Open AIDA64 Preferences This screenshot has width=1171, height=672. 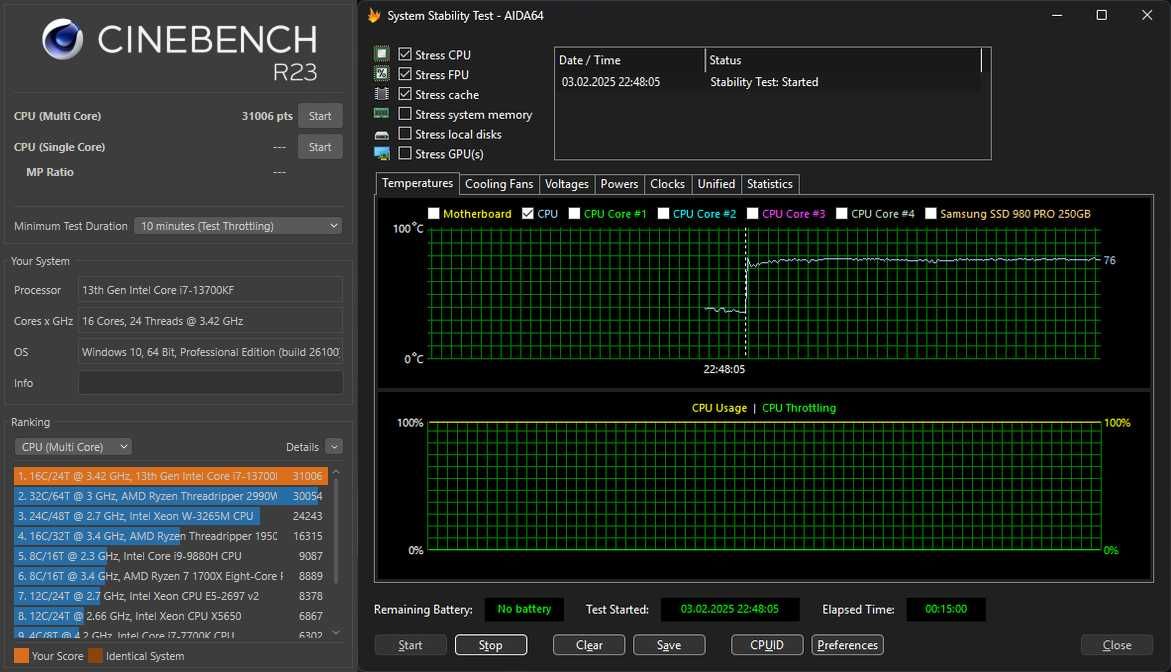(x=848, y=645)
